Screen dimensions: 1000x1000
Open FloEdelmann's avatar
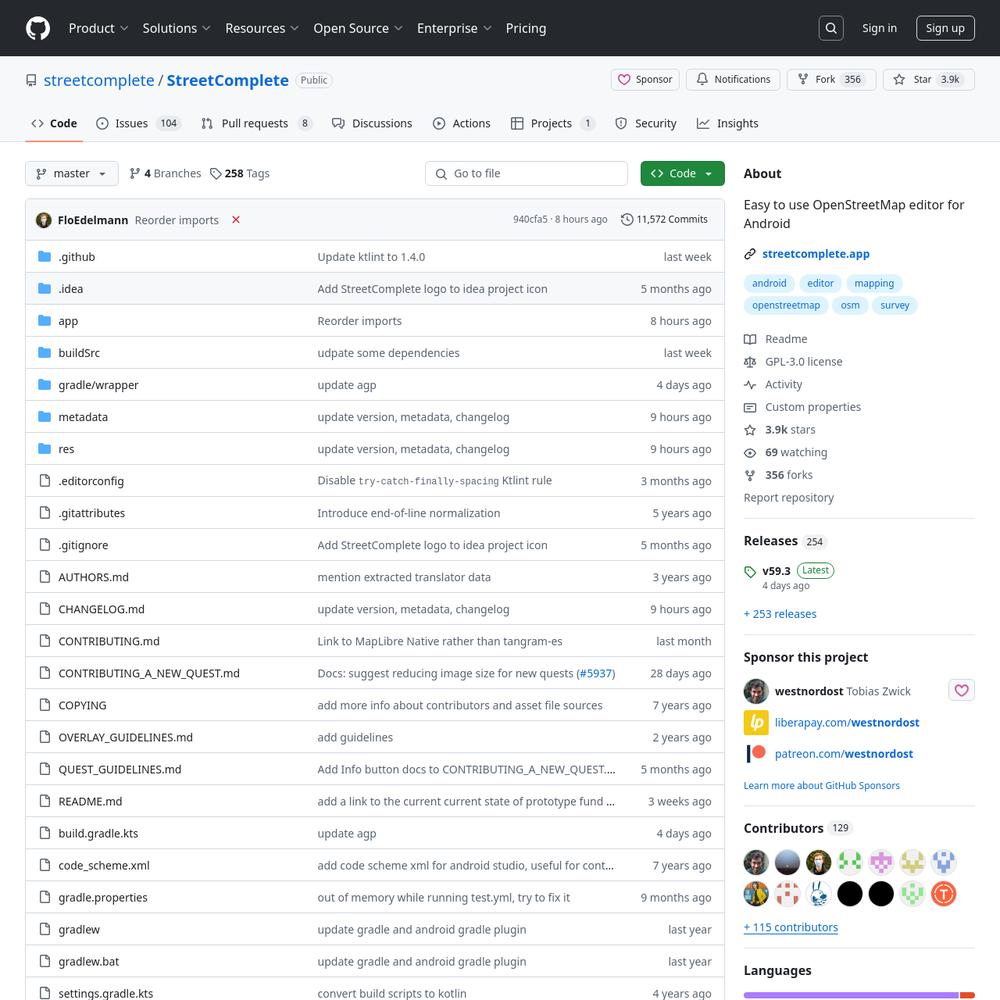(43, 219)
